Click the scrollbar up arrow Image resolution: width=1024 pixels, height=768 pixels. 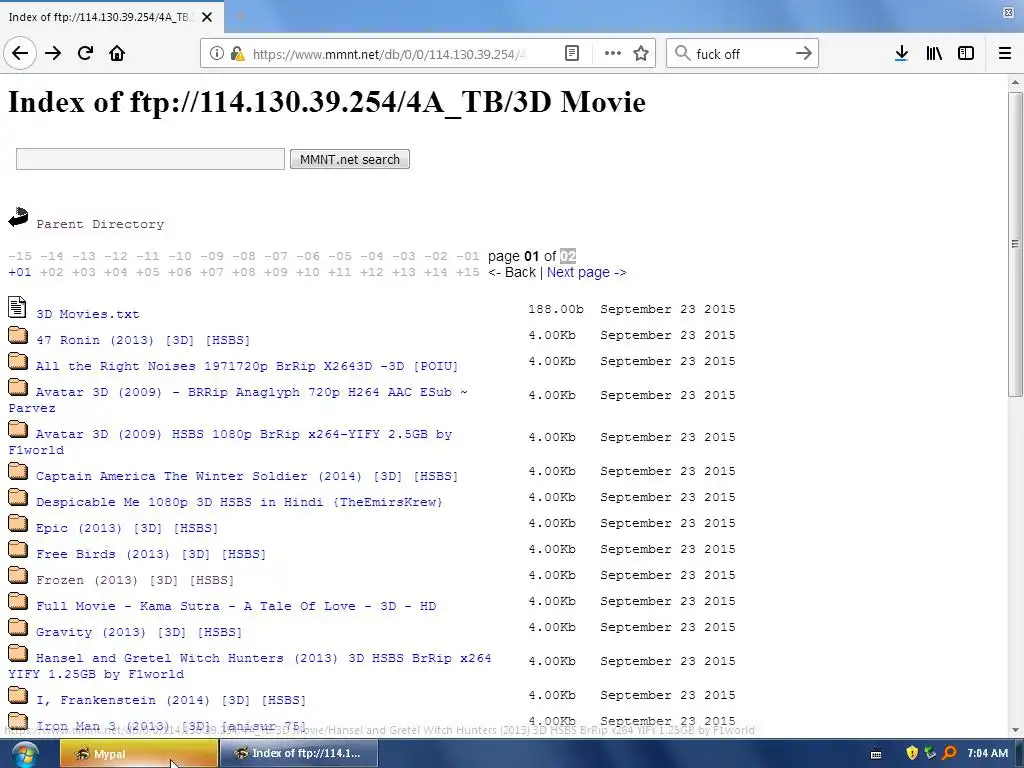coord(1015,82)
